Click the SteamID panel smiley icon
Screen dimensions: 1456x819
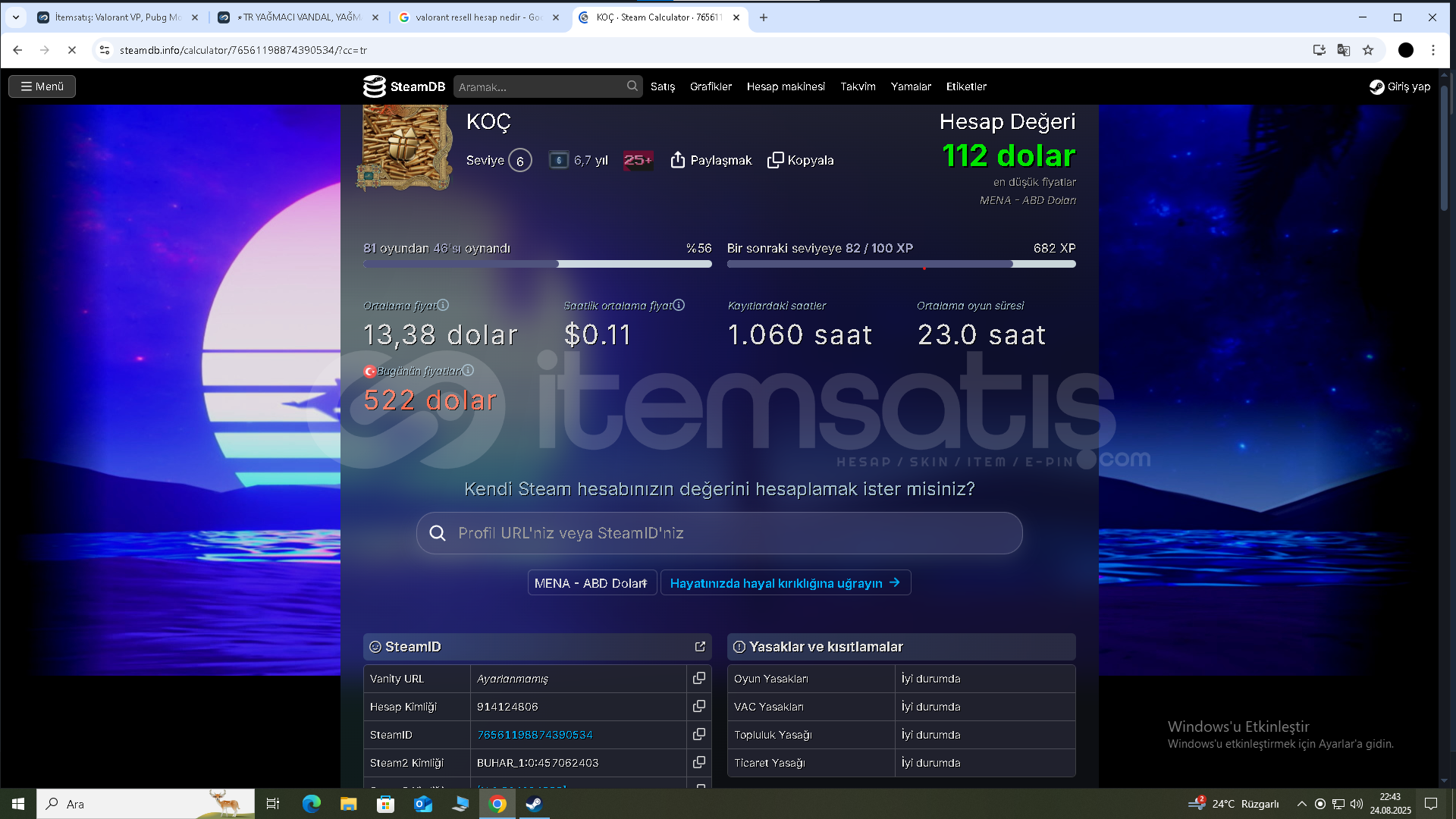[x=375, y=647]
